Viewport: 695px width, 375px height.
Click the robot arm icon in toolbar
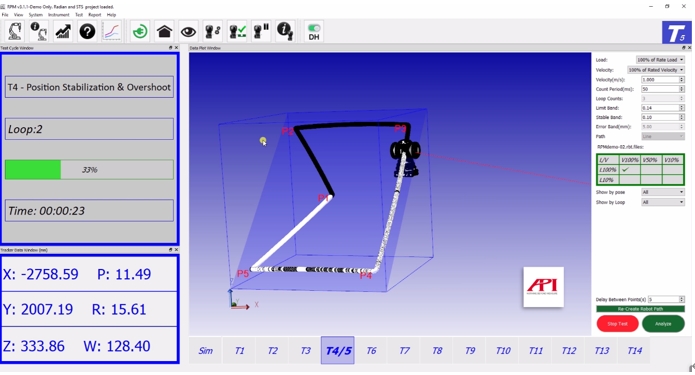pos(15,31)
